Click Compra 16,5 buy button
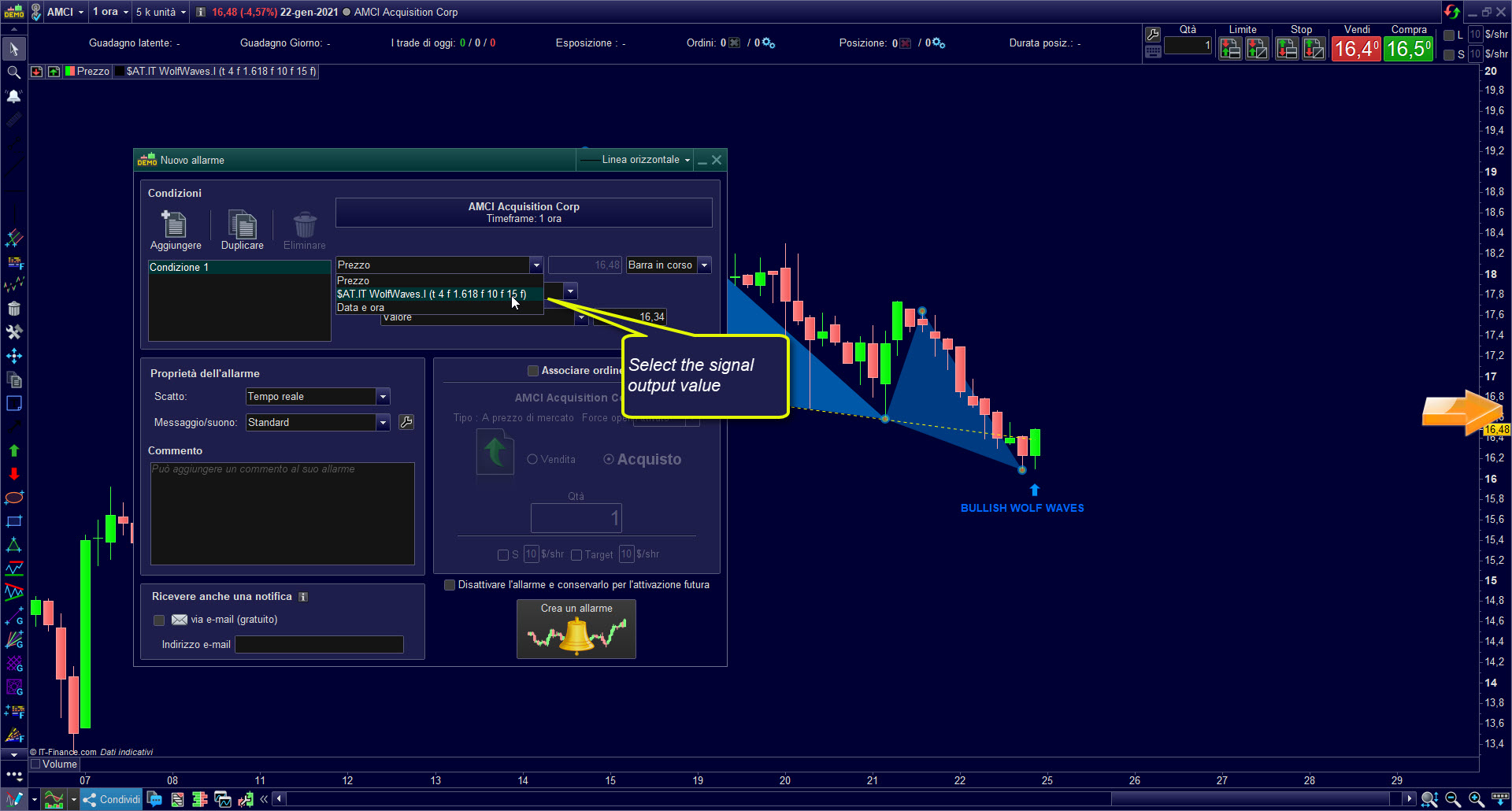Viewport: 1512px width, 811px height. point(1409,49)
